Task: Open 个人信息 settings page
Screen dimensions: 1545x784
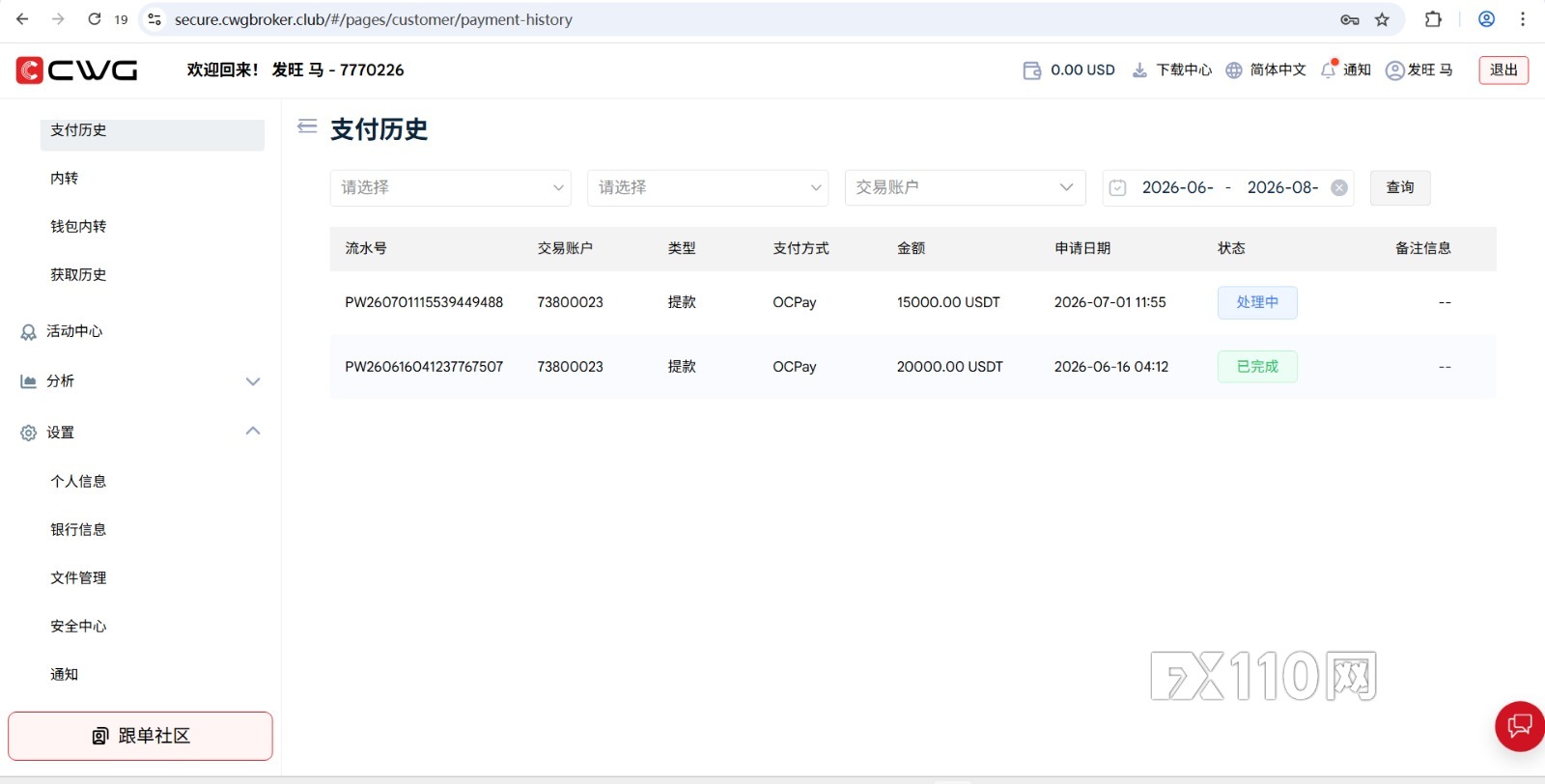Action: click(x=78, y=481)
